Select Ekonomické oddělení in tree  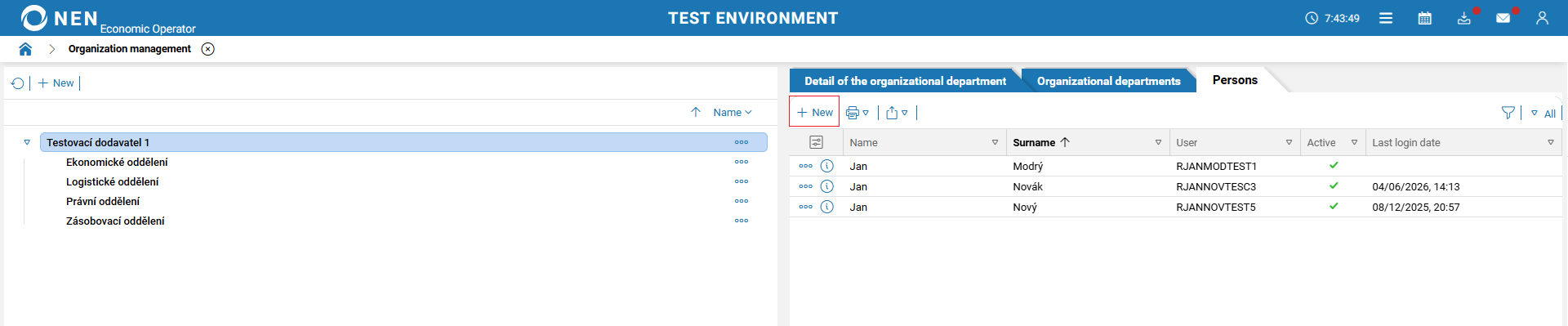point(117,163)
